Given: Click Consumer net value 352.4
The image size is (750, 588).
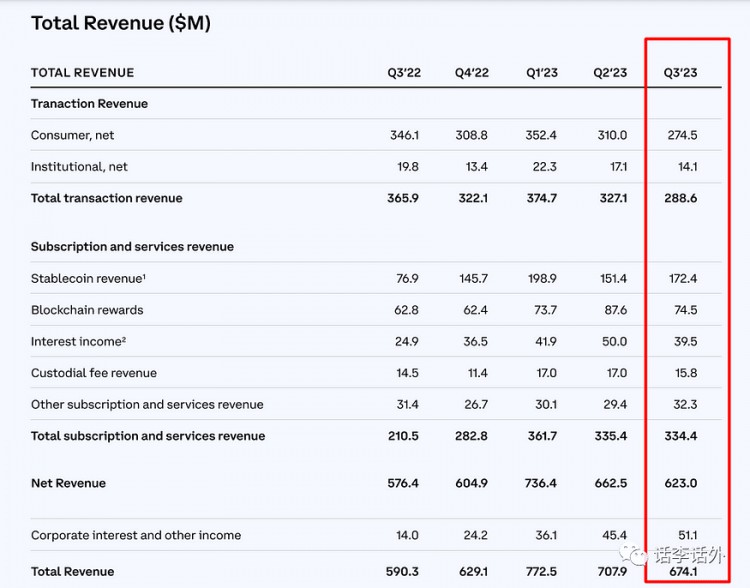Looking at the screenshot, I should point(541,135).
